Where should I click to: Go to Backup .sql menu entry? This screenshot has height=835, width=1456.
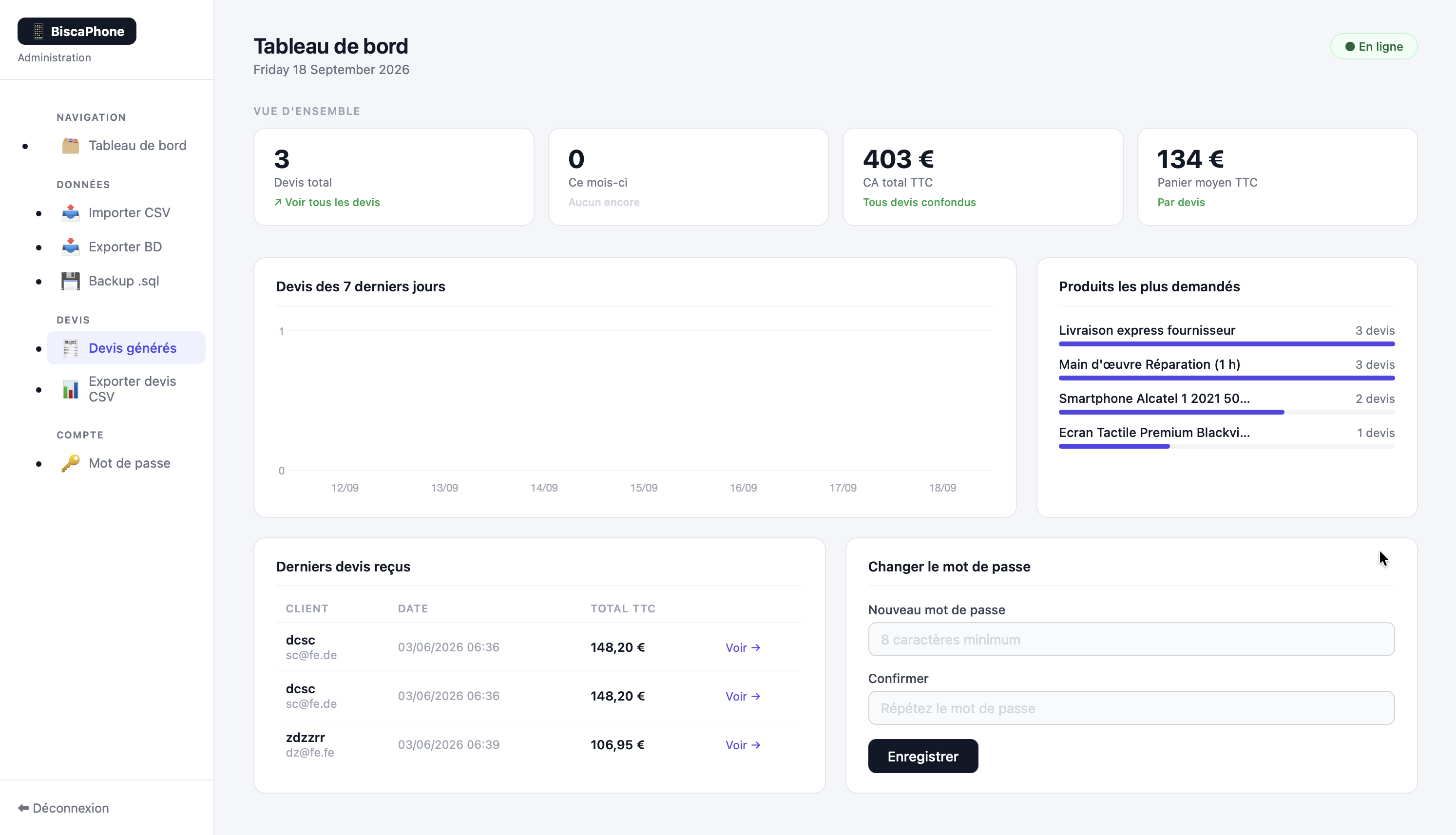pyautogui.click(x=126, y=281)
